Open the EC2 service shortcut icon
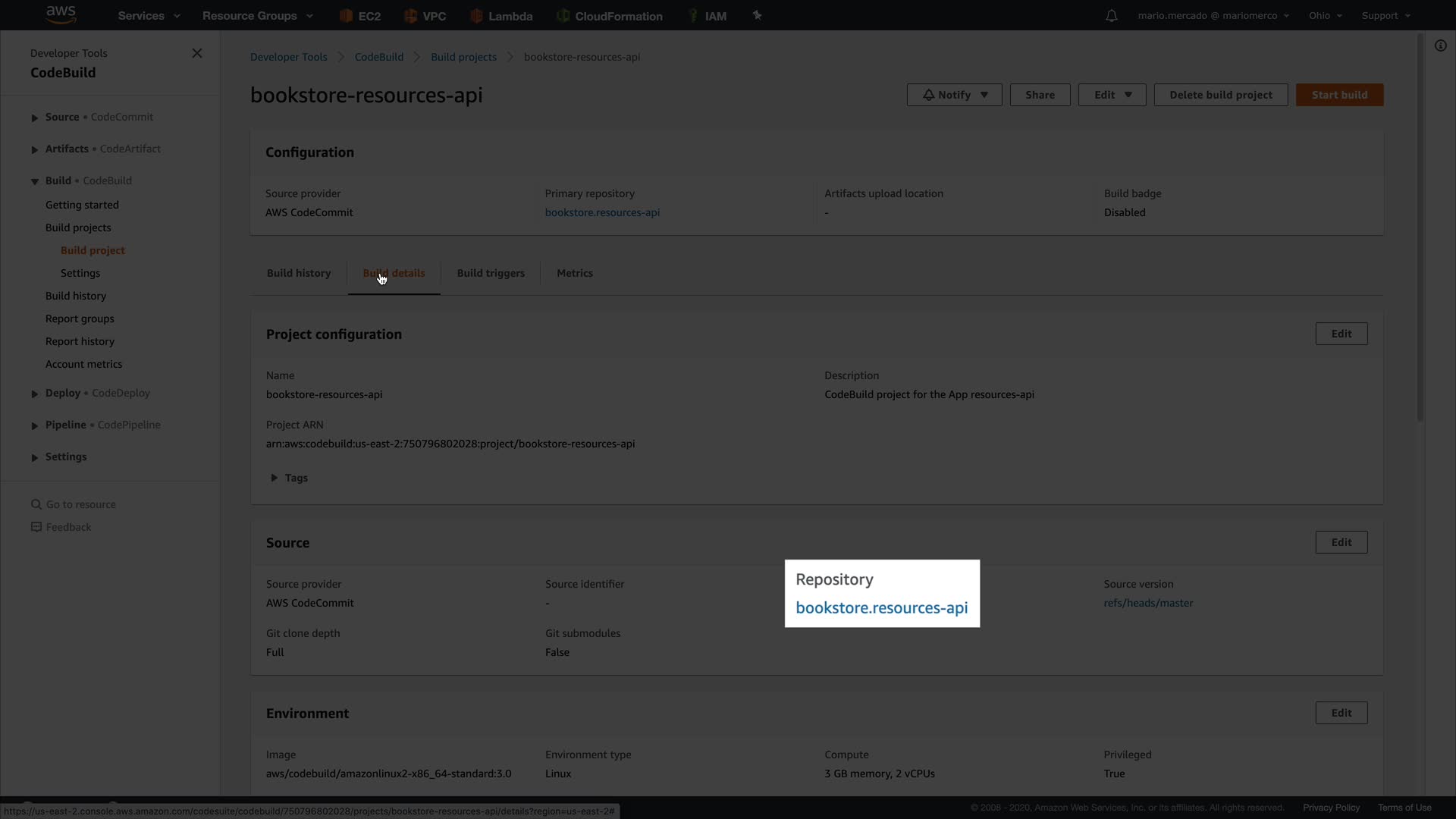Image resolution: width=1456 pixels, height=819 pixels. point(347,16)
